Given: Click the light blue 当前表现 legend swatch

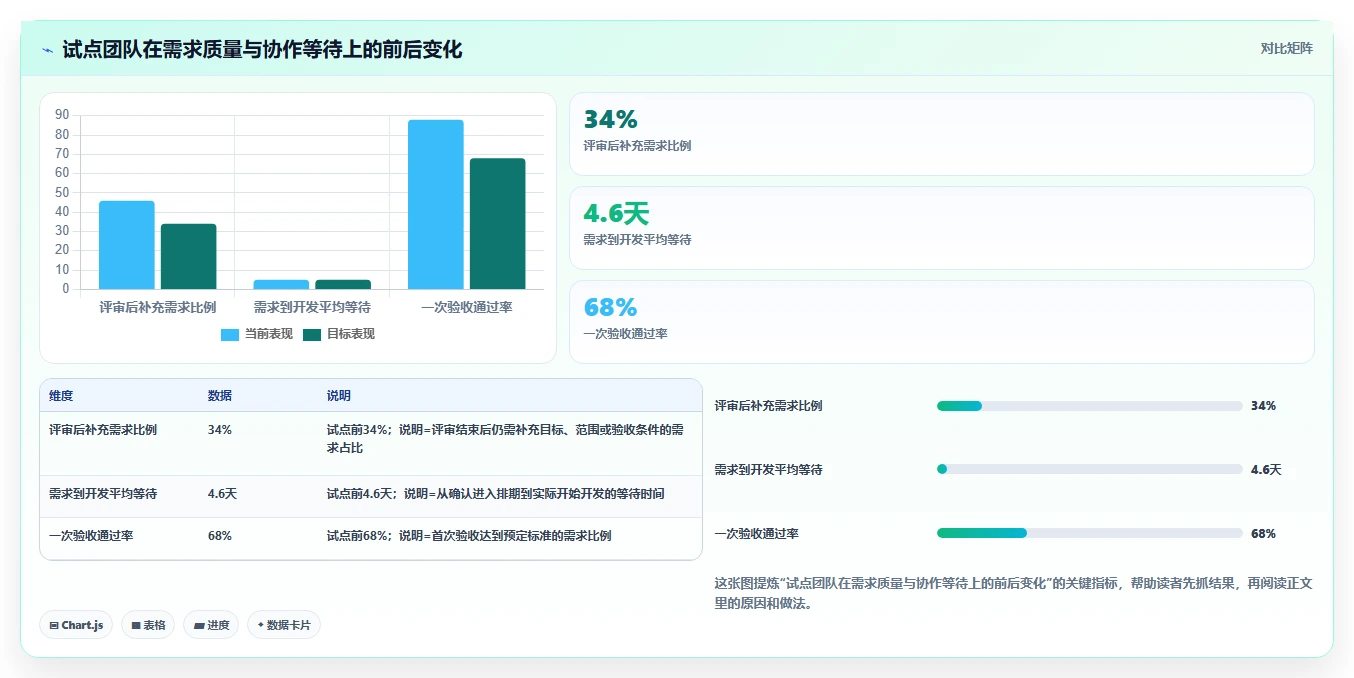Looking at the screenshot, I should point(230,335).
